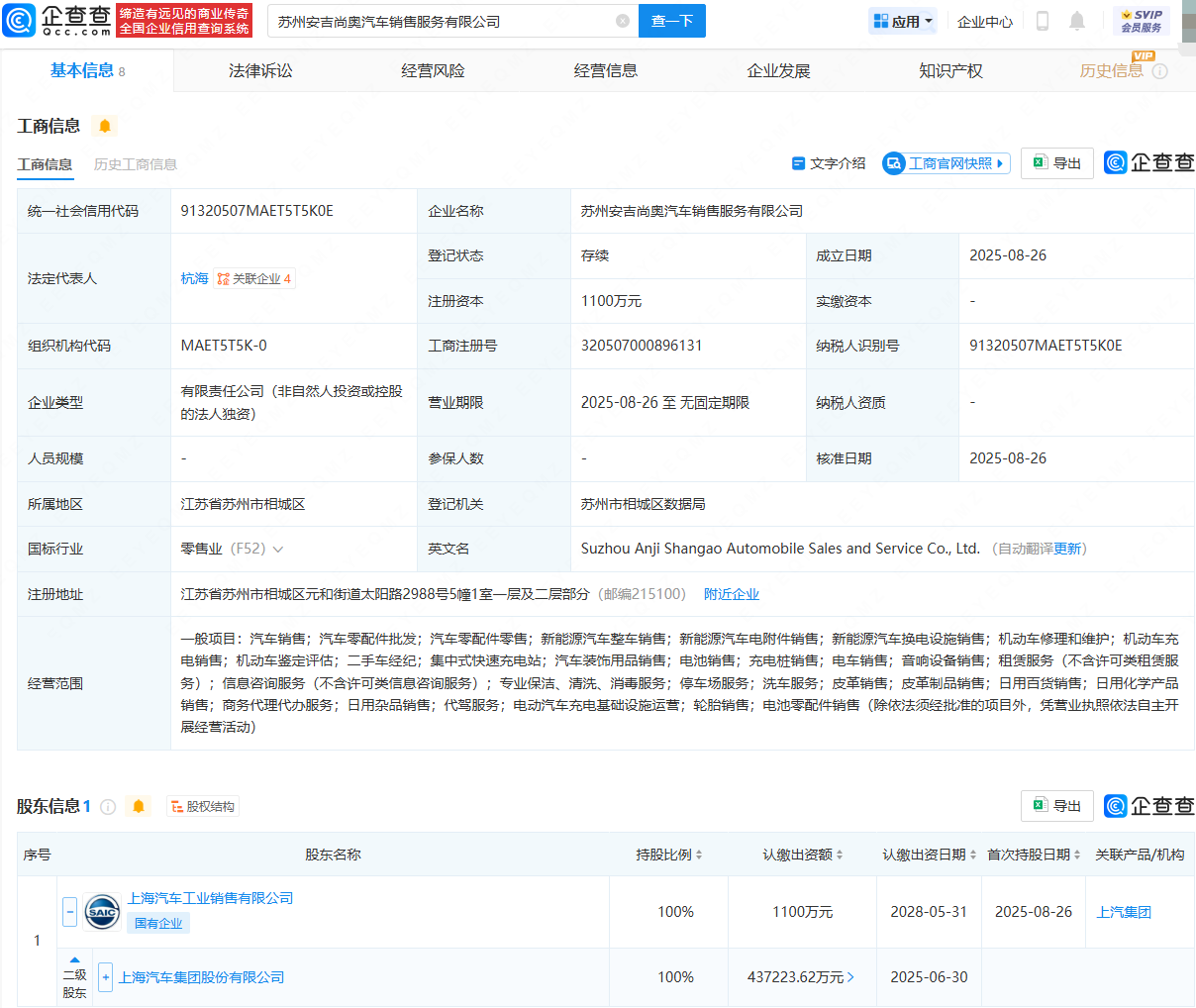This screenshot has height=1008, width=1196.
Task: Expand the 上海汽车集团股份有限公司 second-level shareholder
Action: 106,977
